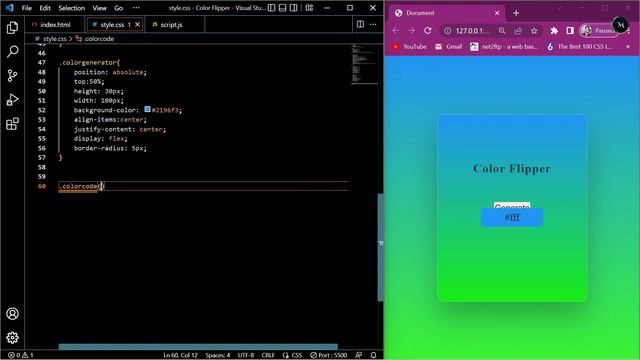Click Live Server Port : 5500 status

[x=329, y=355]
